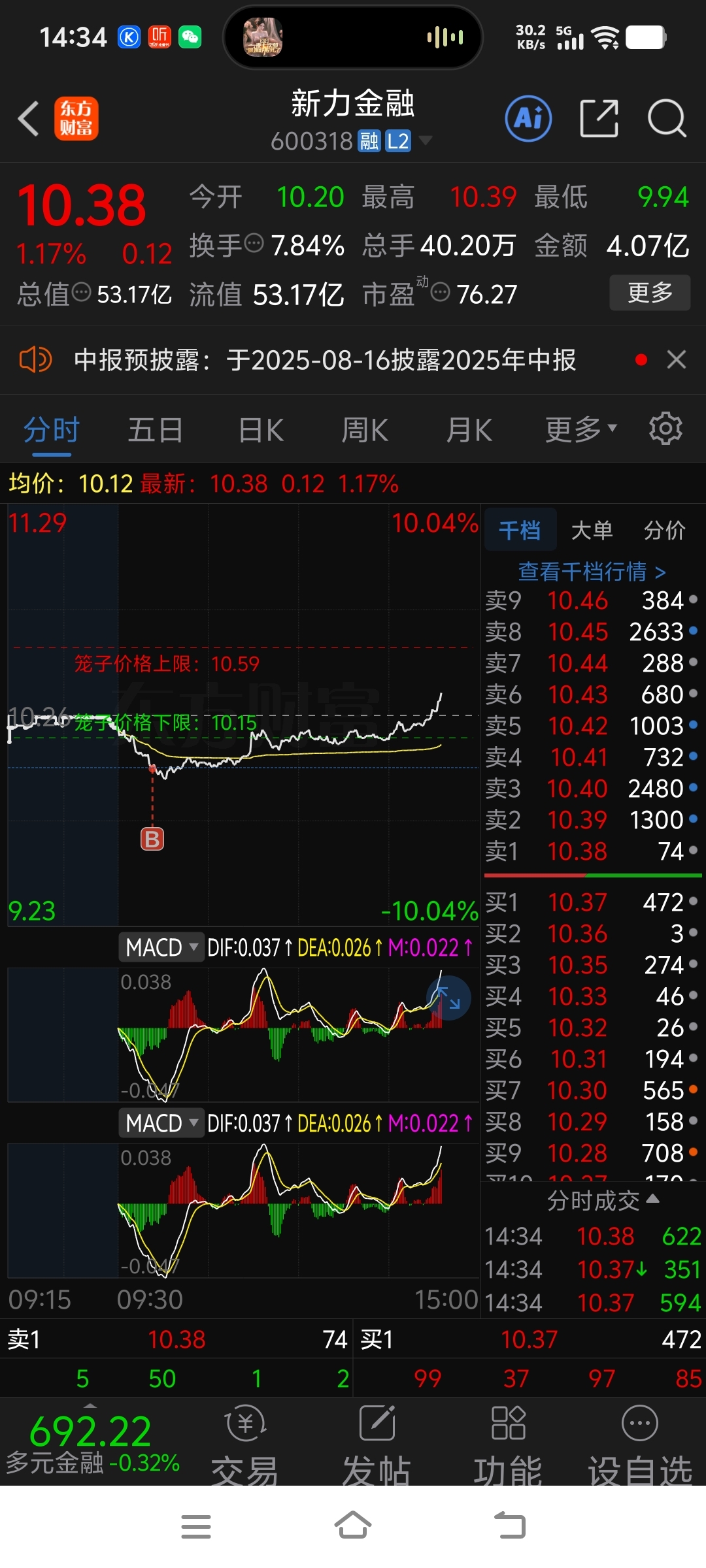Image resolution: width=706 pixels, height=1568 pixels.
Task: Tap info icon next to 总值
Action: tap(81, 292)
